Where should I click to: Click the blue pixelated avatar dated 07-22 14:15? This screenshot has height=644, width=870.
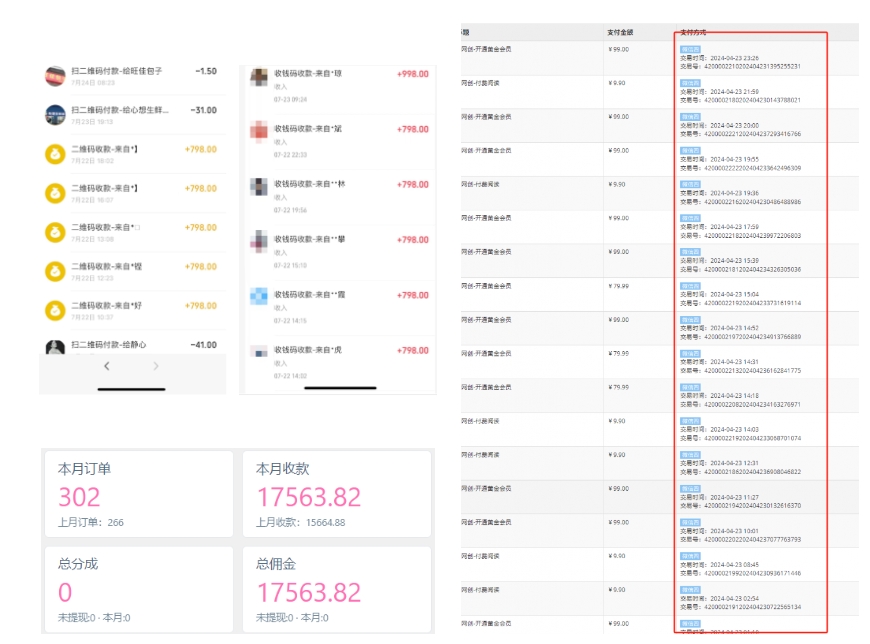coord(258,297)
